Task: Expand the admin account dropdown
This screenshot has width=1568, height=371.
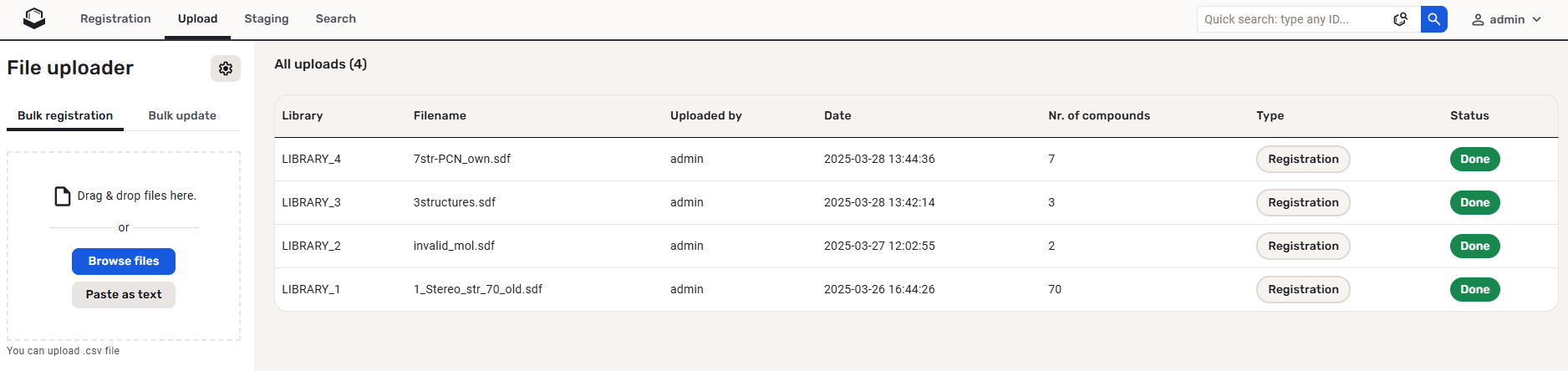Action: 1536,19
